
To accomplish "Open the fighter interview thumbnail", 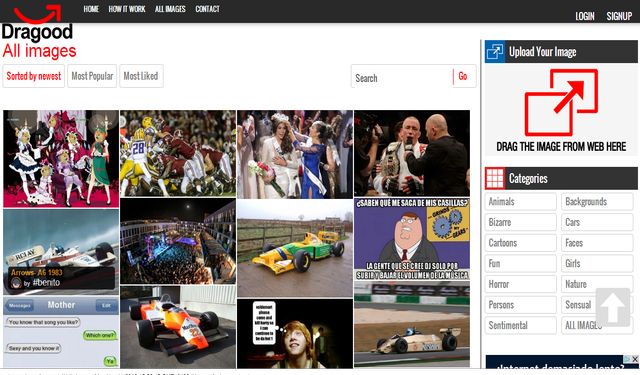I will (x=412, y=153).
